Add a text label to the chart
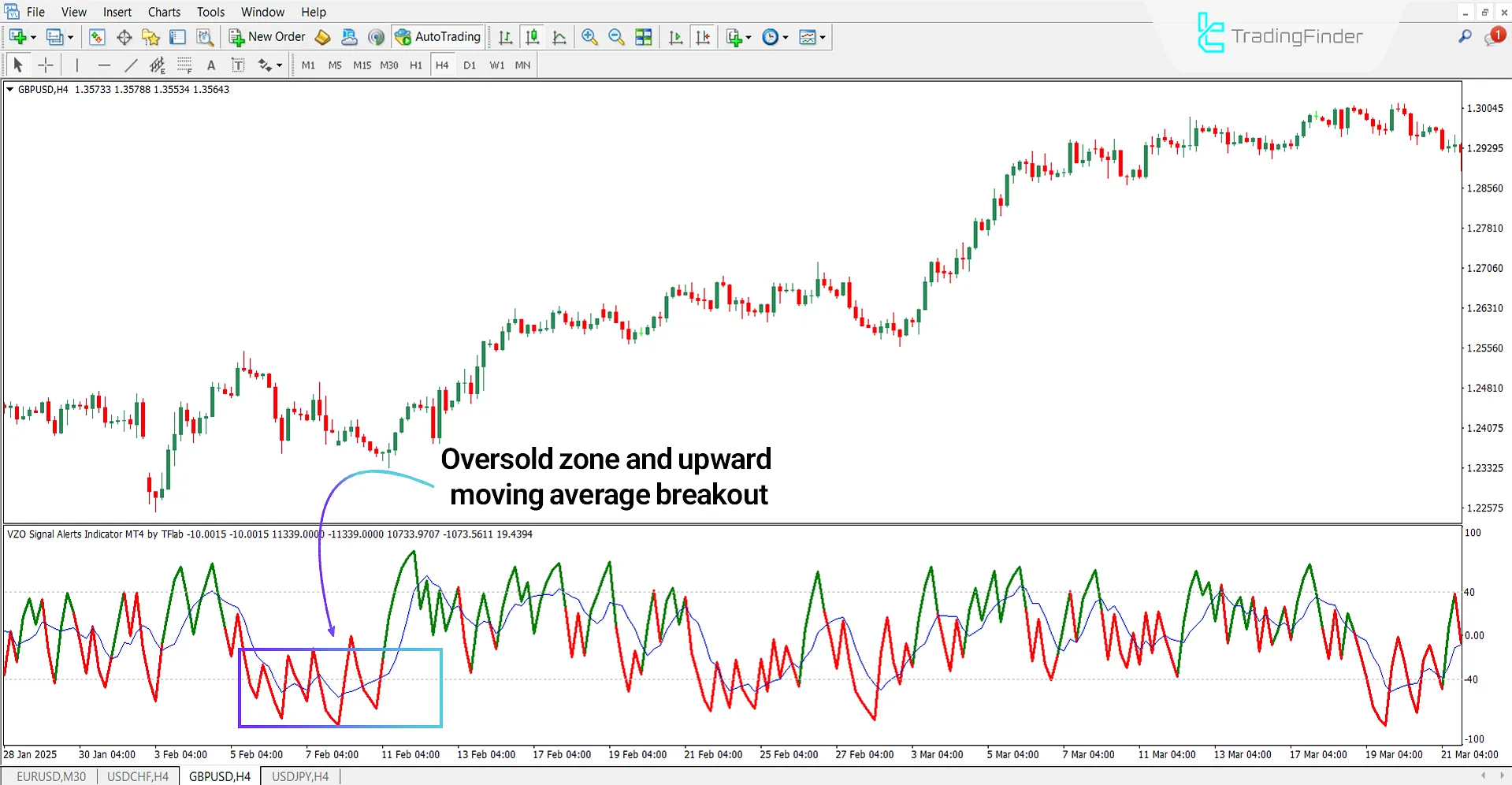This screenshot has width=1512, height=785. point(237,65)
